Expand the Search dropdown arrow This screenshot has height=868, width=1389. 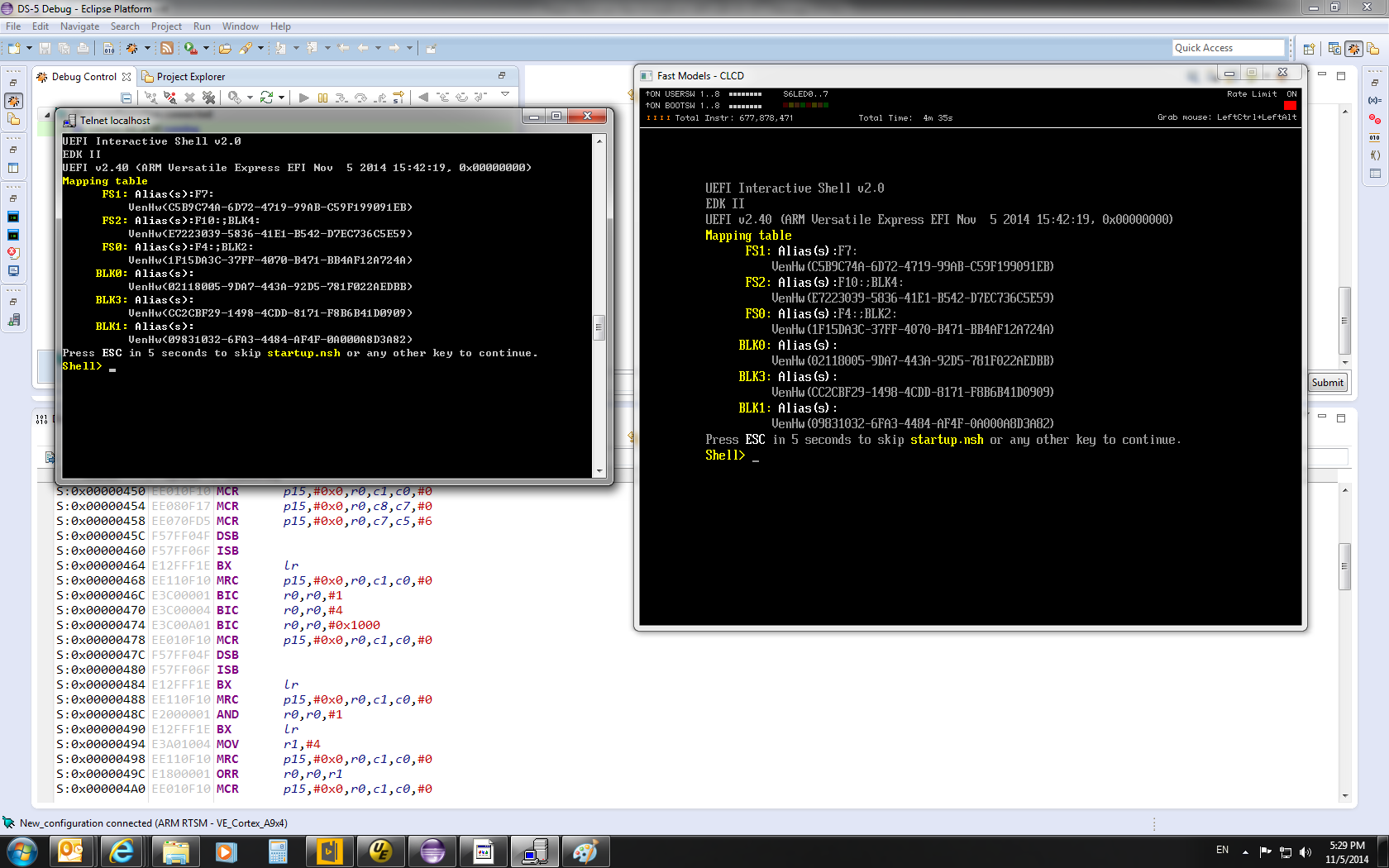click(x=260, y=49)
